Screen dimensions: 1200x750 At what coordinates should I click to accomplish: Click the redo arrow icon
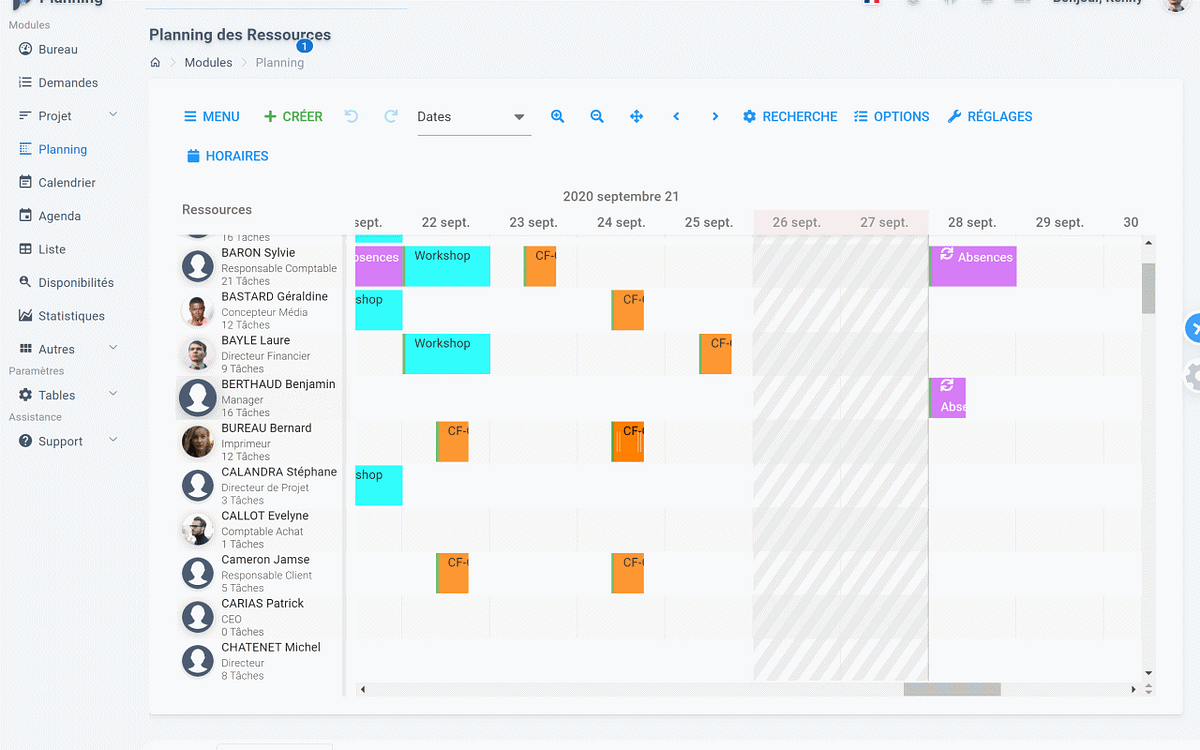click(391, 116)
